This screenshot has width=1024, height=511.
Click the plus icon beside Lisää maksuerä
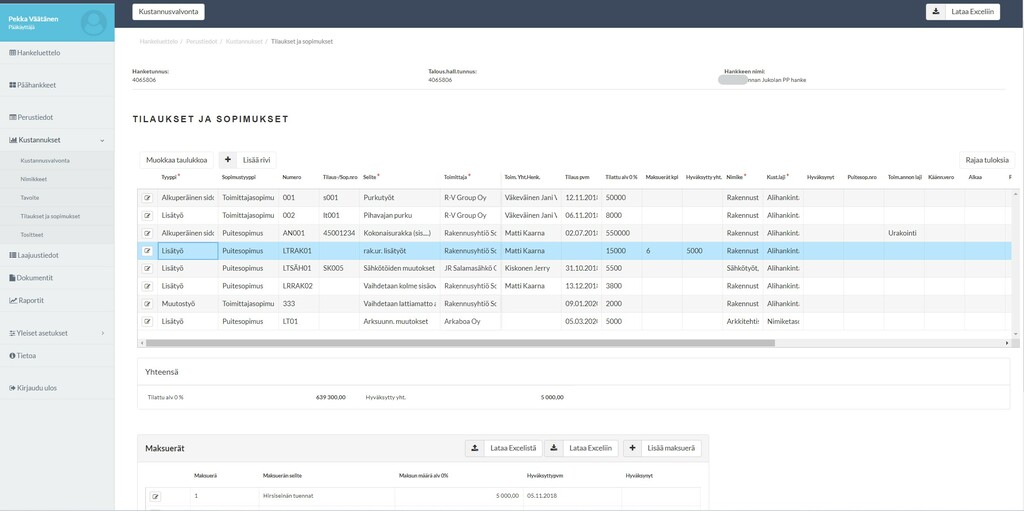click(633, 448)
